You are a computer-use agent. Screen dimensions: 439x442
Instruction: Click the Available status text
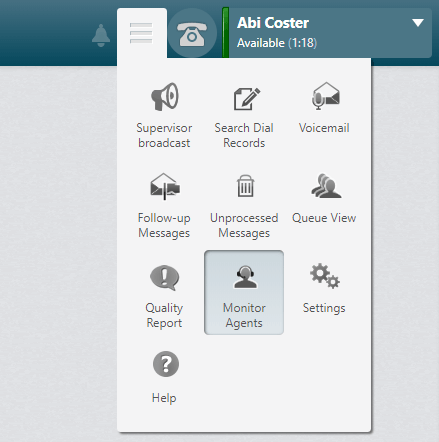pyautogui.click(x=261, y=43)
